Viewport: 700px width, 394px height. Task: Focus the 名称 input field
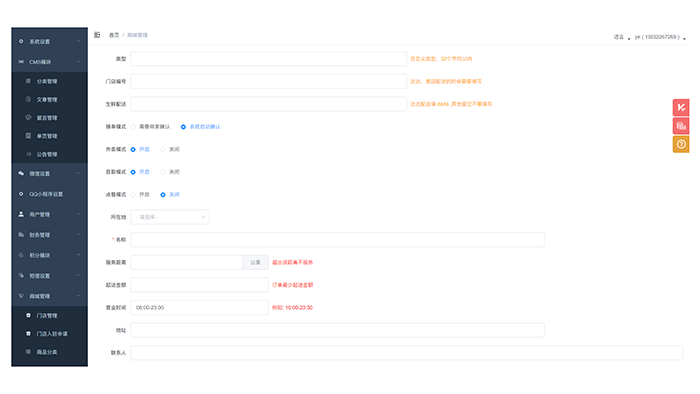pyautogui.click(x=338, y=240)
